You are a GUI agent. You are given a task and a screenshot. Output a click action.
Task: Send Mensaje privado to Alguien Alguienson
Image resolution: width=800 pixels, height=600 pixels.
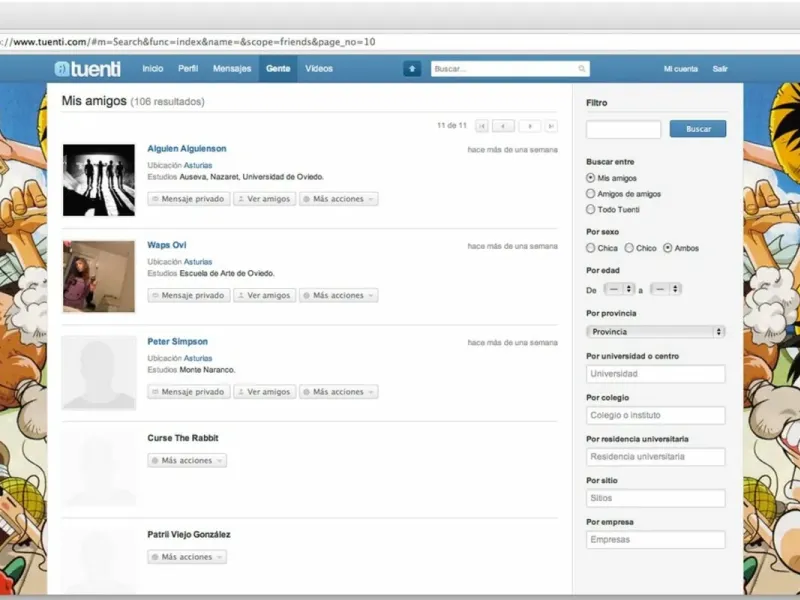click(x=189, y=199)
